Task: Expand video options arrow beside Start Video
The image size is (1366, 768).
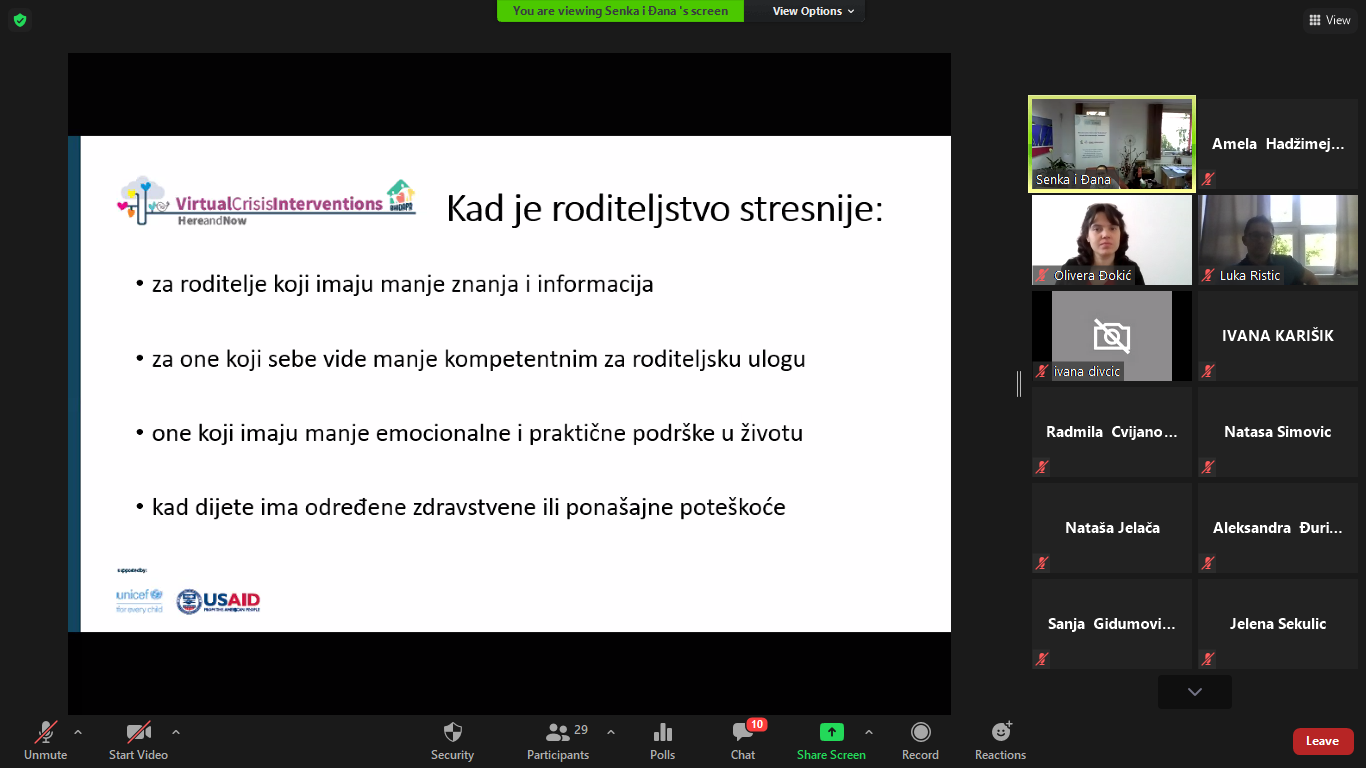Action: (x=176, y=732)
